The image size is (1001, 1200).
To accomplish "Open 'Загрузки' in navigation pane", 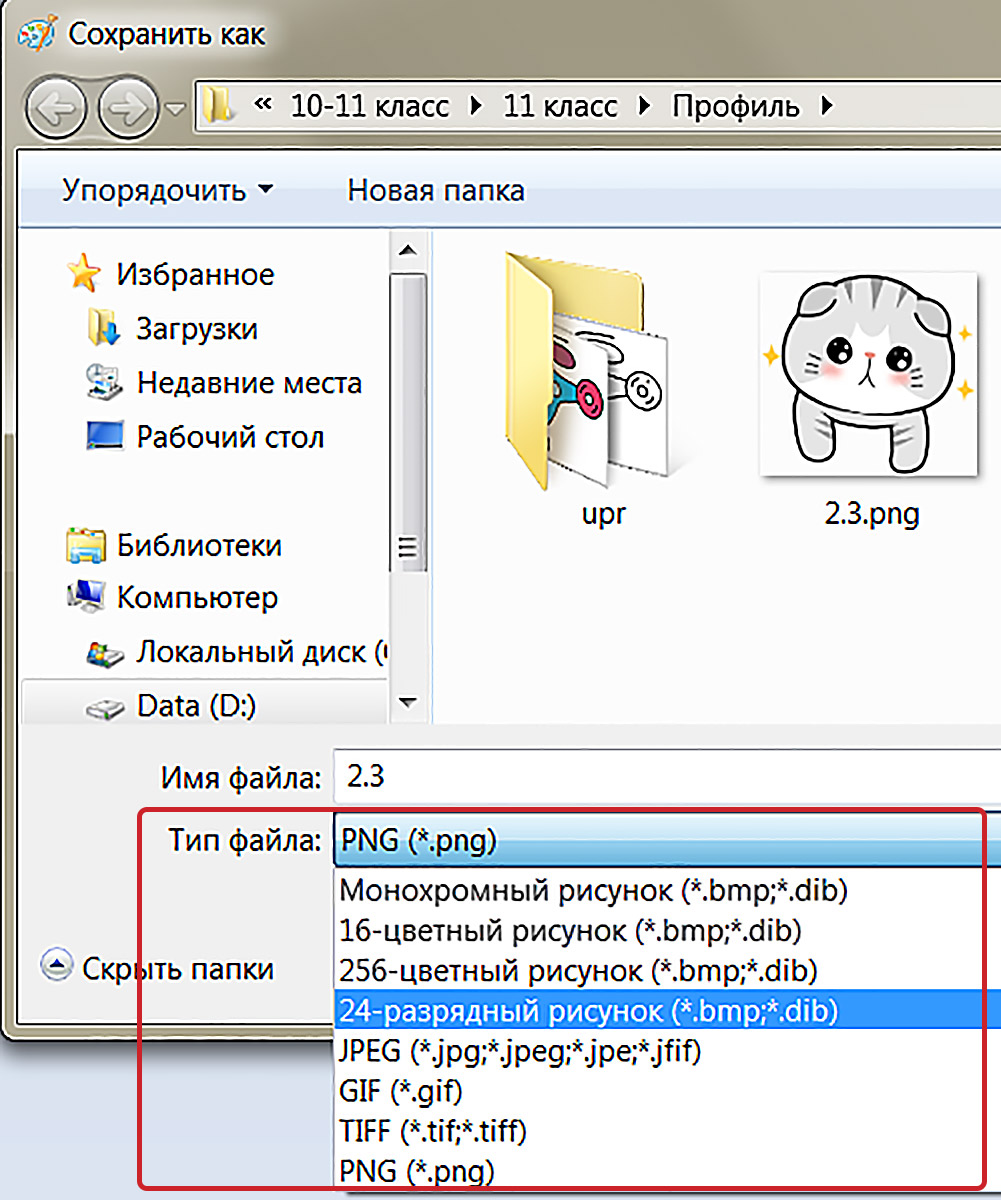I will [x=197, y=329].
